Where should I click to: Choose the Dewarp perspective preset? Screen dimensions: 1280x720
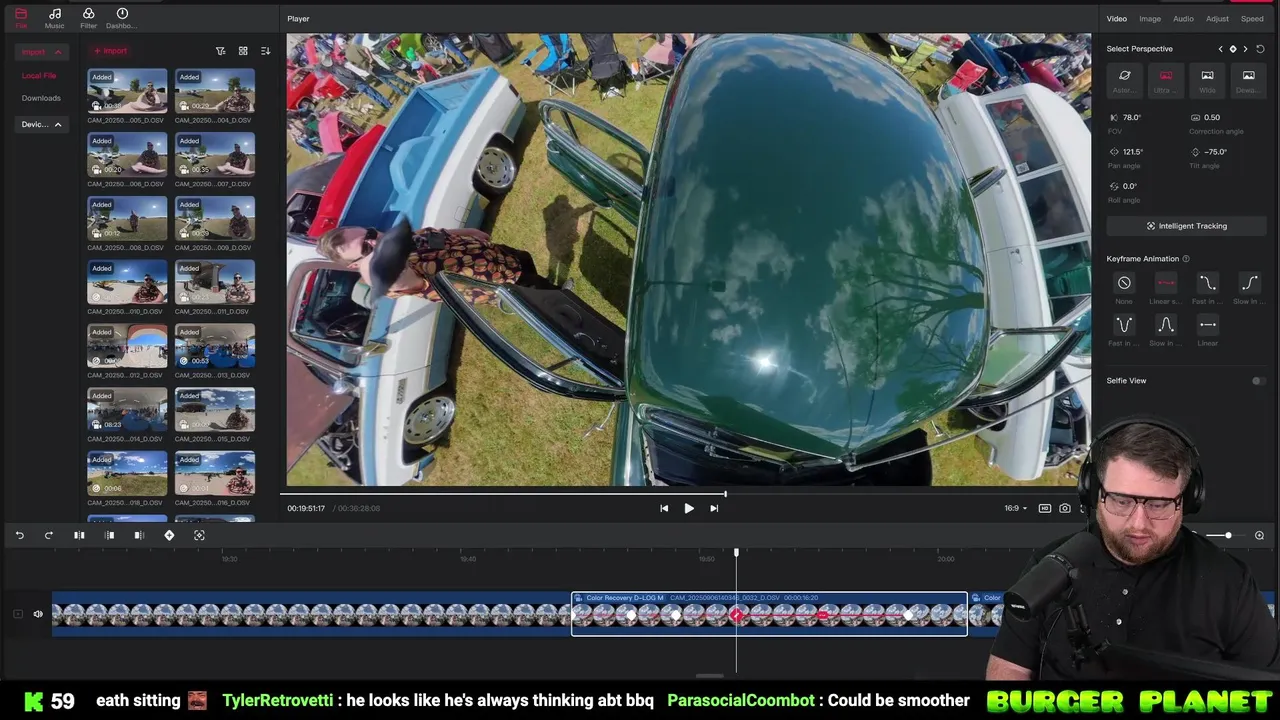coord(1248,79)
